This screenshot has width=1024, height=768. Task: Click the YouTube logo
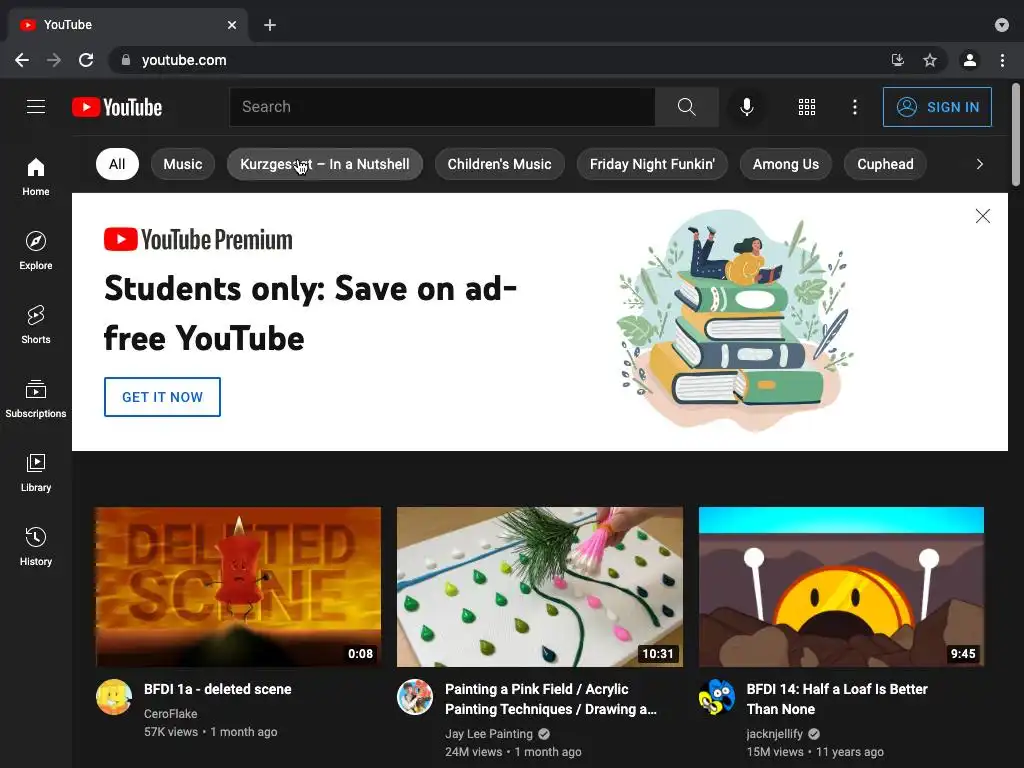point(117,107)
